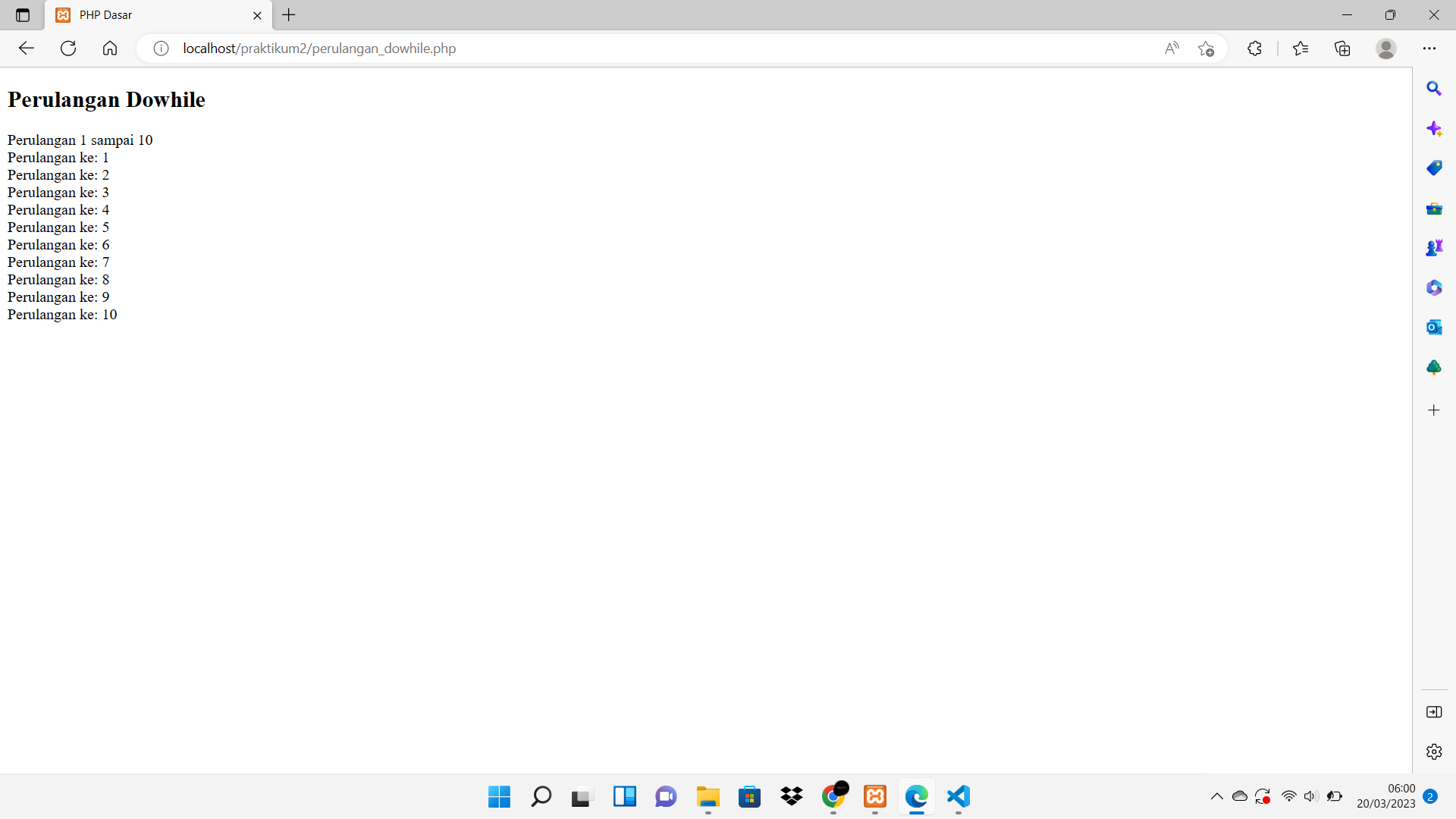This screenshot has height=819, width=1456.
Task: Click the Read aloud icon
Action: point(1172,49)
